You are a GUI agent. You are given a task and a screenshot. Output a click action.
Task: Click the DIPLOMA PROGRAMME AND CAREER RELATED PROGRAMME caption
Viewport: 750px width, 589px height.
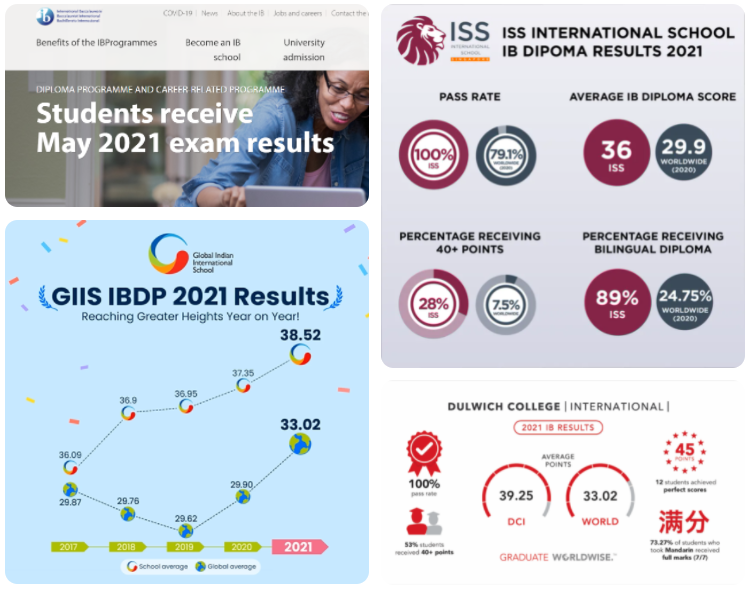pos(160,89)
